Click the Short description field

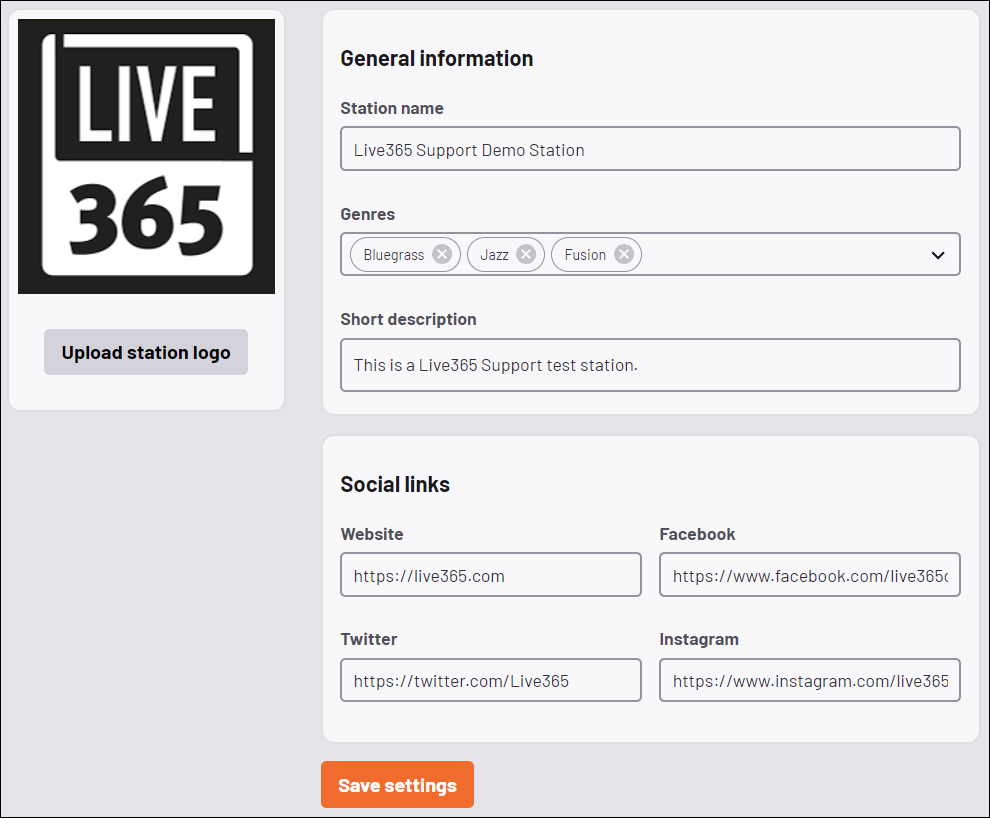[650, 365]
